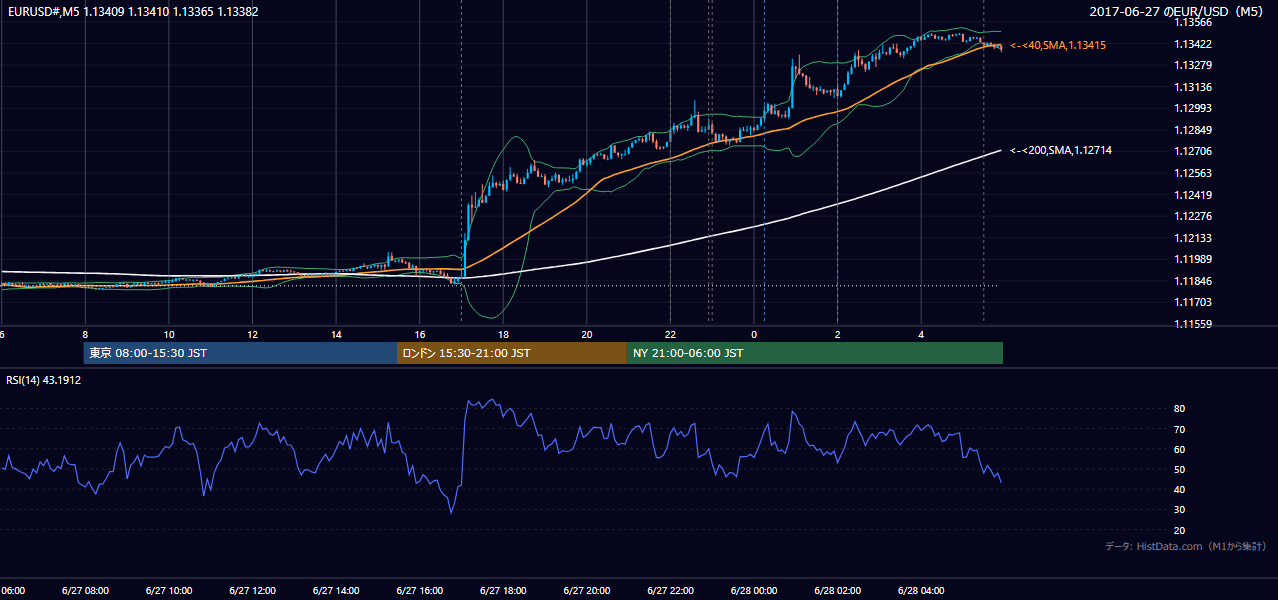The image size is (1278, 600).
Task: Click hour label 10 under the price chart
Action: click(169, 334)
